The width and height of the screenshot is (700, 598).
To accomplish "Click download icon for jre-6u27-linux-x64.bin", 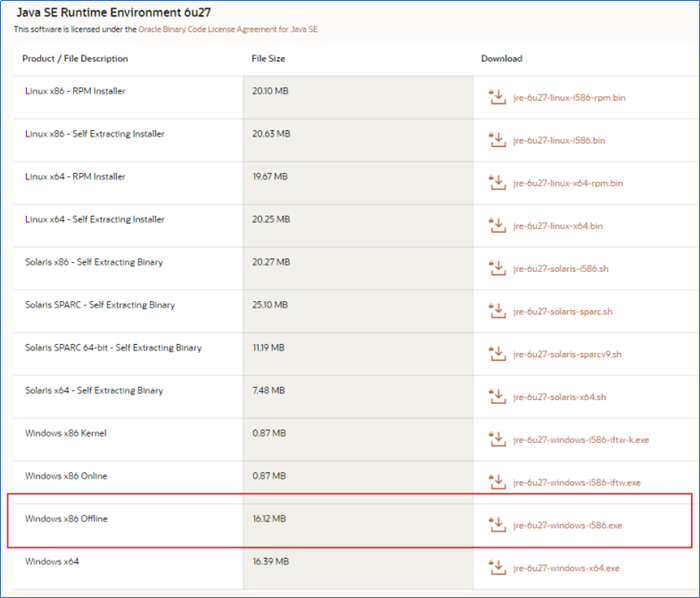I will [497, 225].
